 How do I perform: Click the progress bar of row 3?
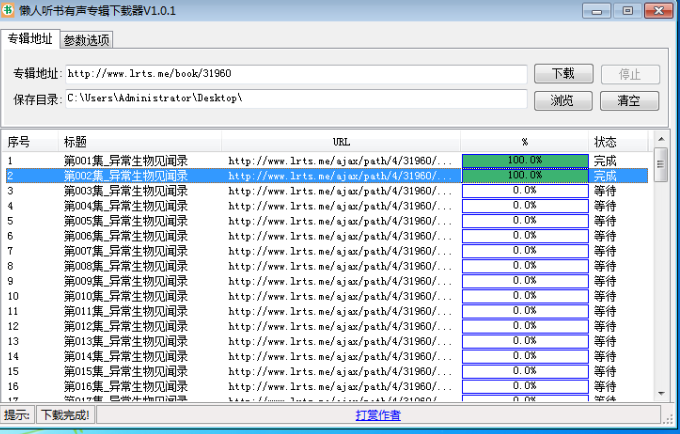(x=524, y=191)
